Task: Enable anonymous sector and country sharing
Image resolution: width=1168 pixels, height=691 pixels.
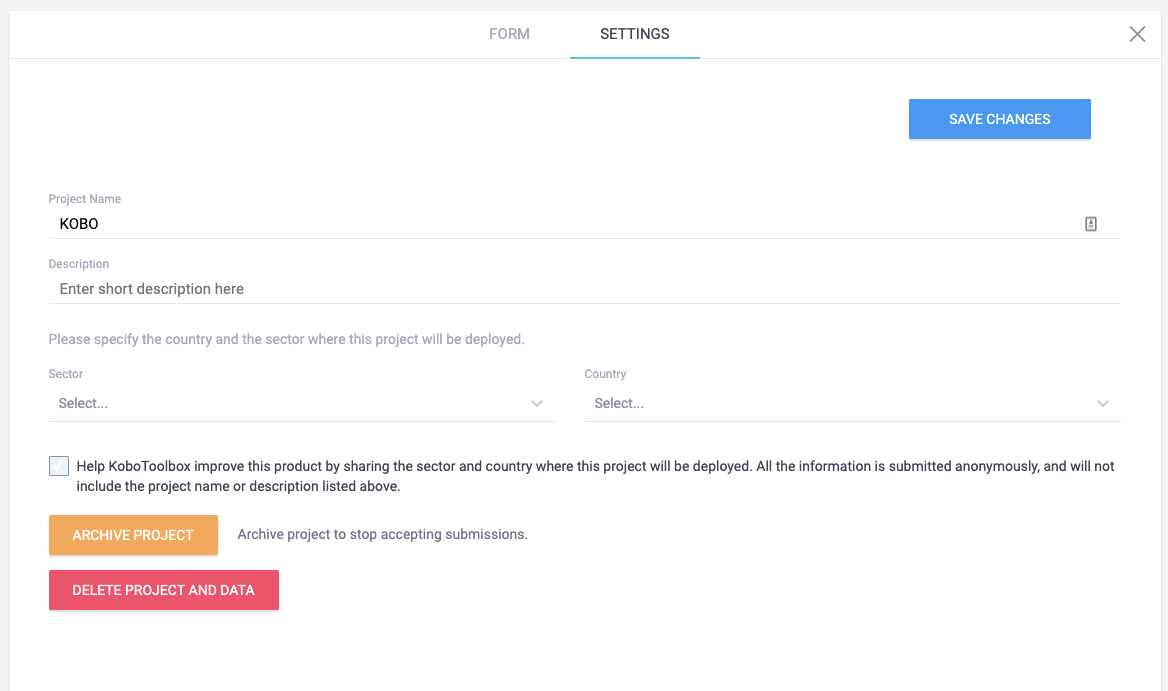Action: [58, 465]
